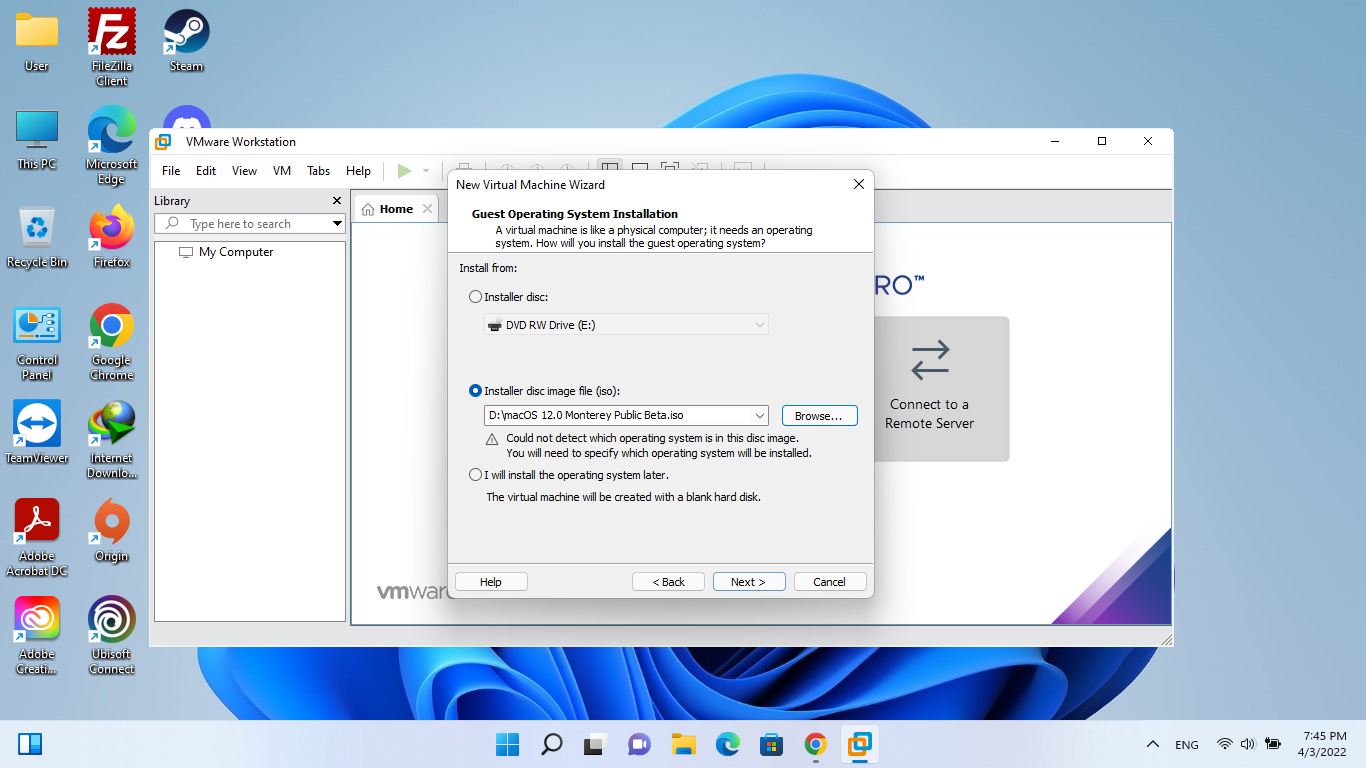Click the 'Could not detect which operating system' text
Screen dimensions: 1366x768
click(652, 438)
